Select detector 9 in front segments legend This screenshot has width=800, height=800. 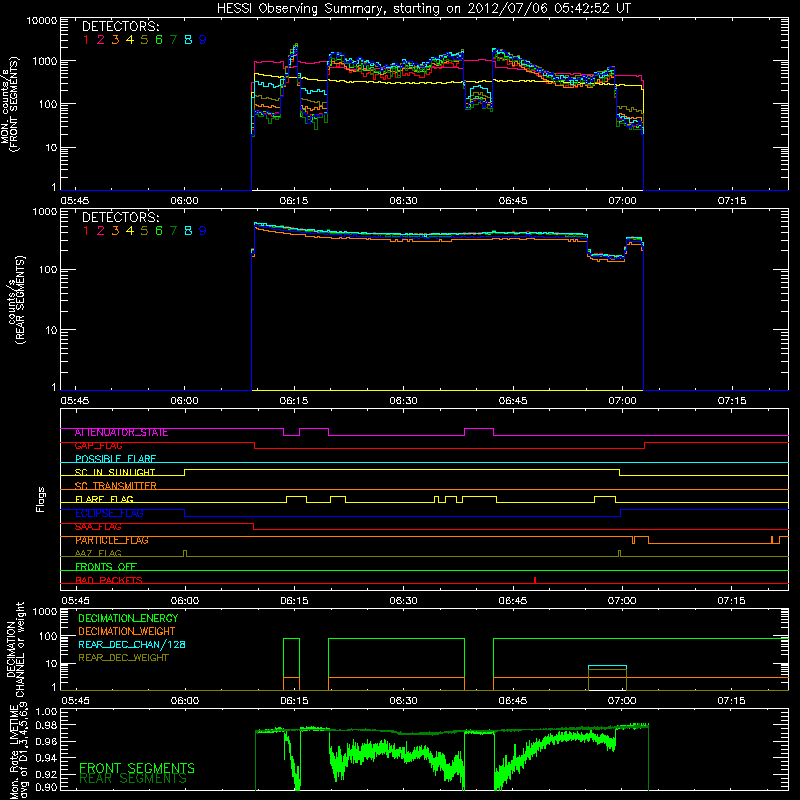click(203, 40)
